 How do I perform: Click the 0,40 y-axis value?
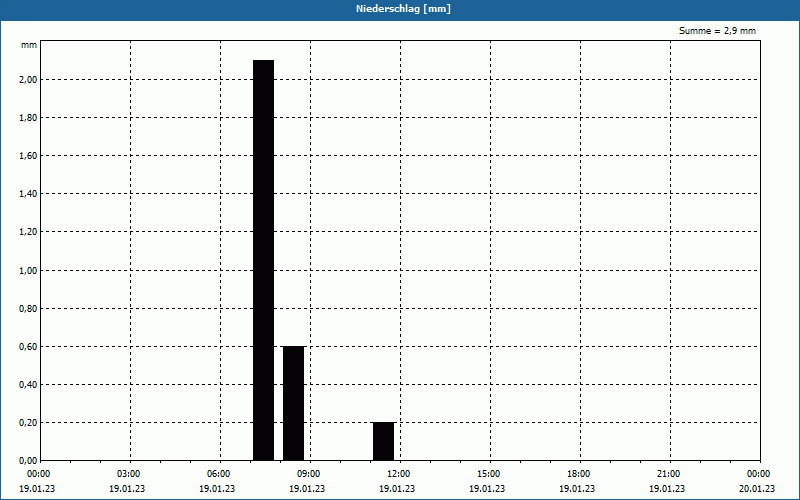28,385
